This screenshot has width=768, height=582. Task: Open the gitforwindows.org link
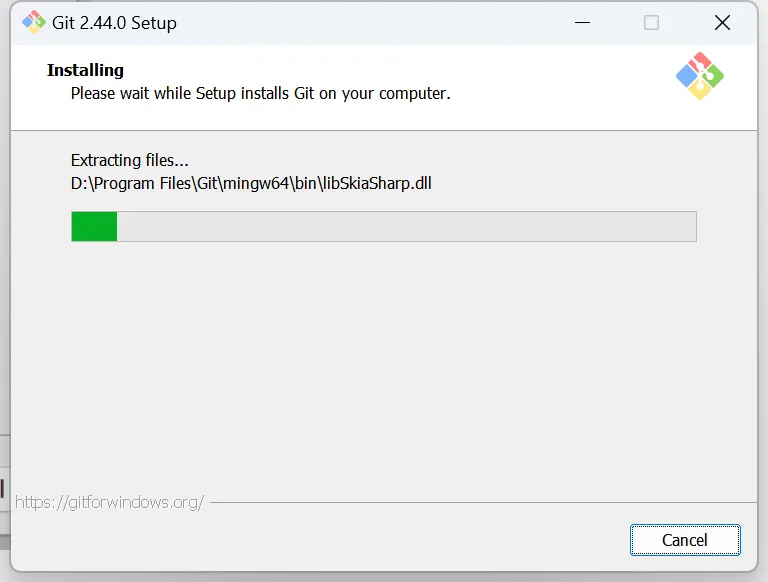tap(110, 502)
